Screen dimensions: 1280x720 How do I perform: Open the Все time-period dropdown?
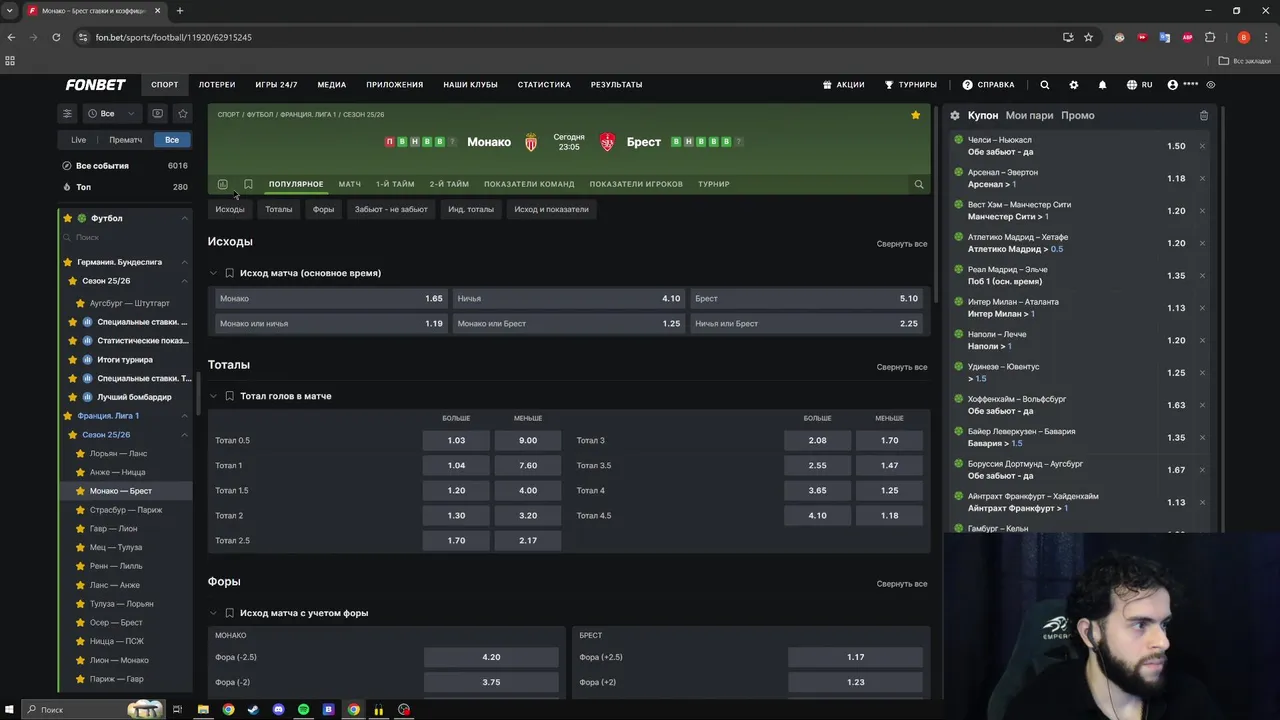coord(110,113)
